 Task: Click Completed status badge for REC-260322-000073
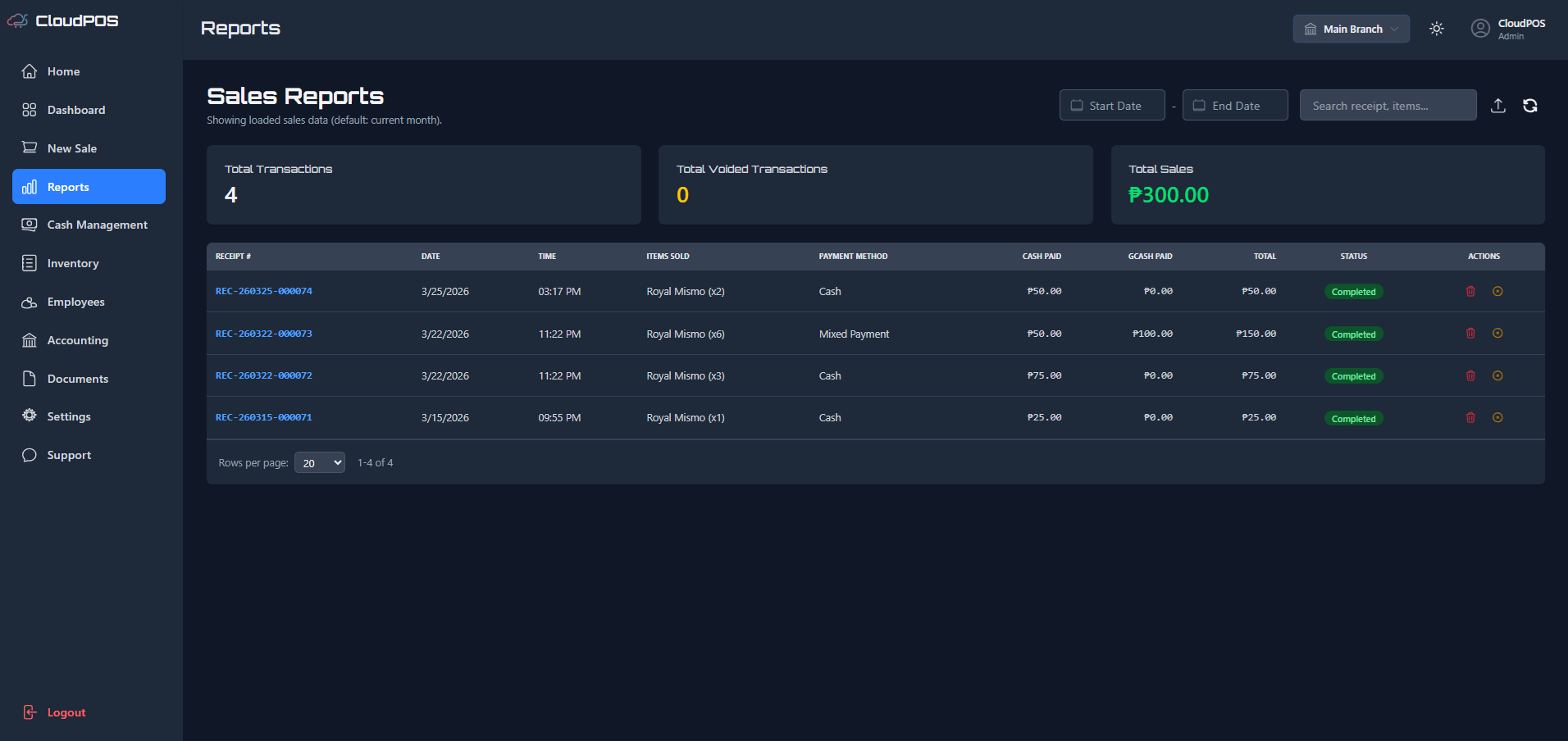coord(1354,334)
